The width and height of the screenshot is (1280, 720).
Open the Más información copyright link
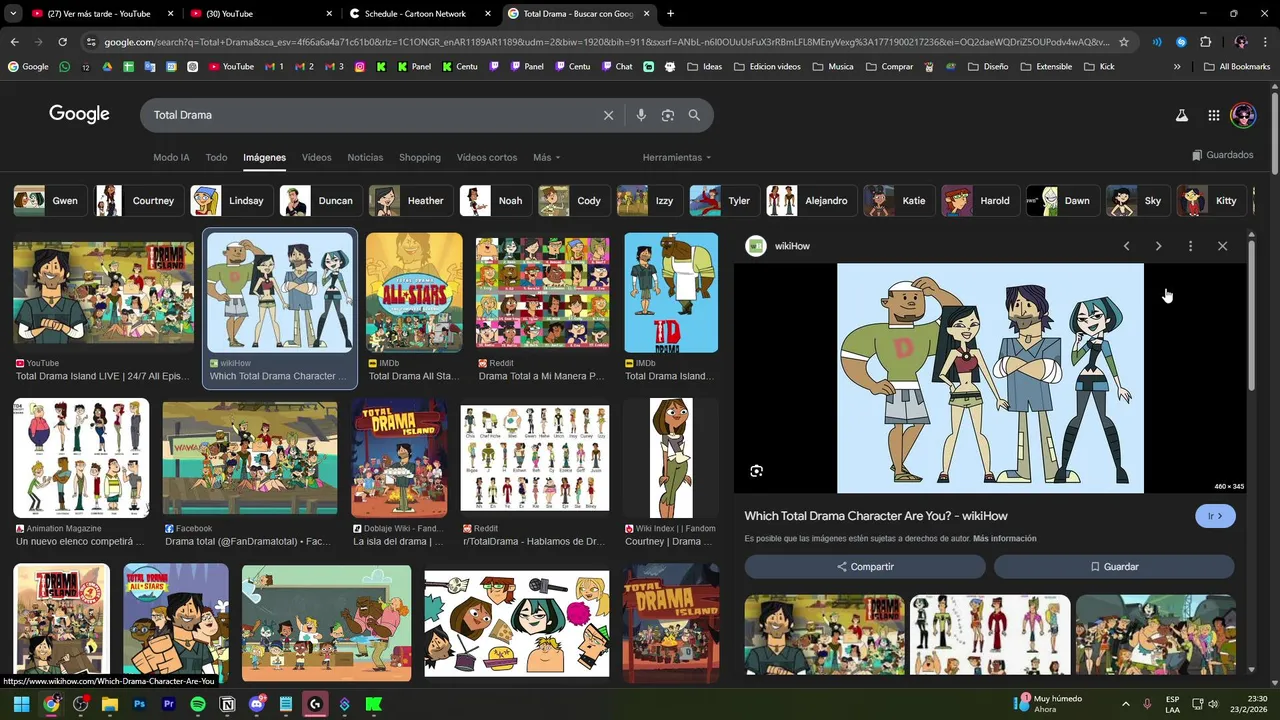point(1004,539)
